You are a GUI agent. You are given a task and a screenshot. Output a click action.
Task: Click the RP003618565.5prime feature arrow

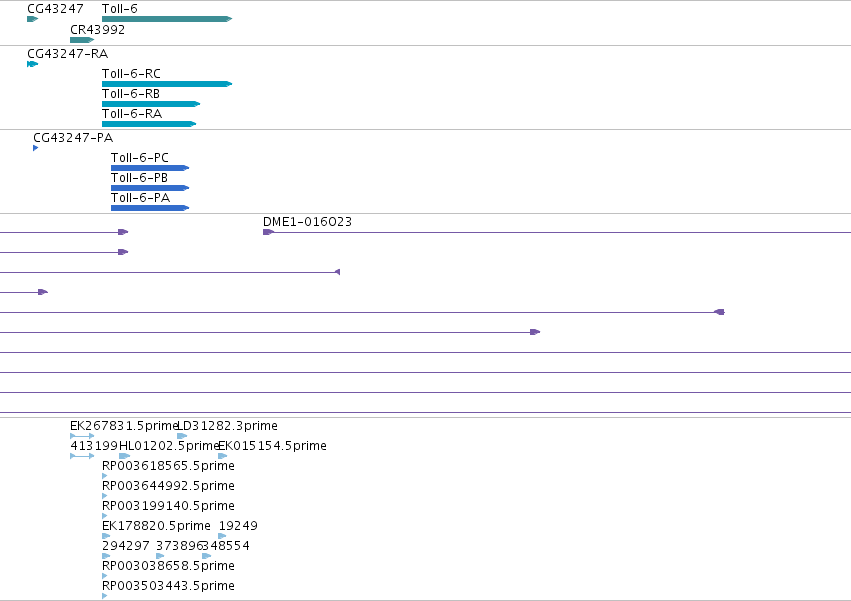[x=105, y=476]
